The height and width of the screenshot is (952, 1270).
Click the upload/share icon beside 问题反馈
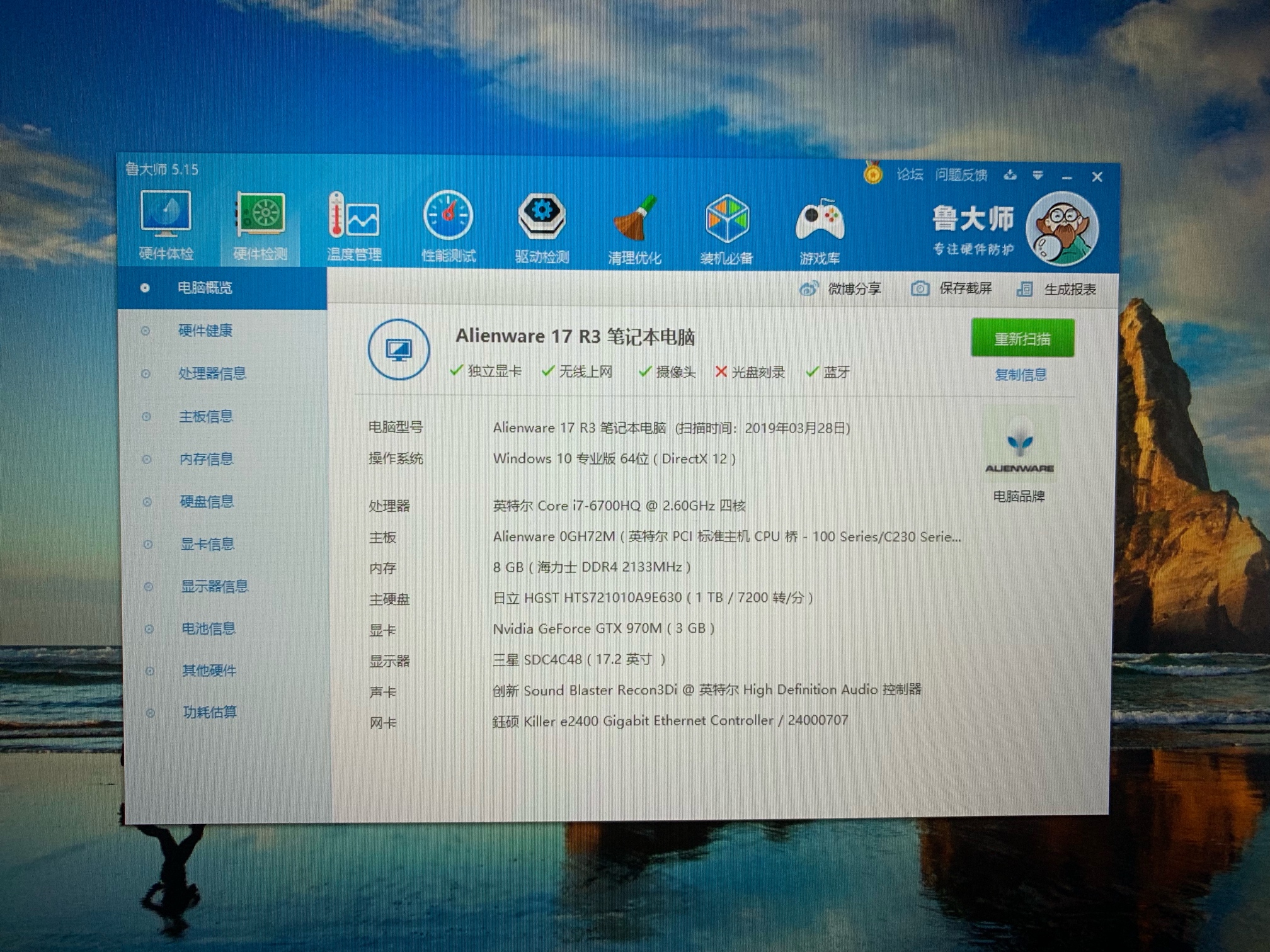1010,175
